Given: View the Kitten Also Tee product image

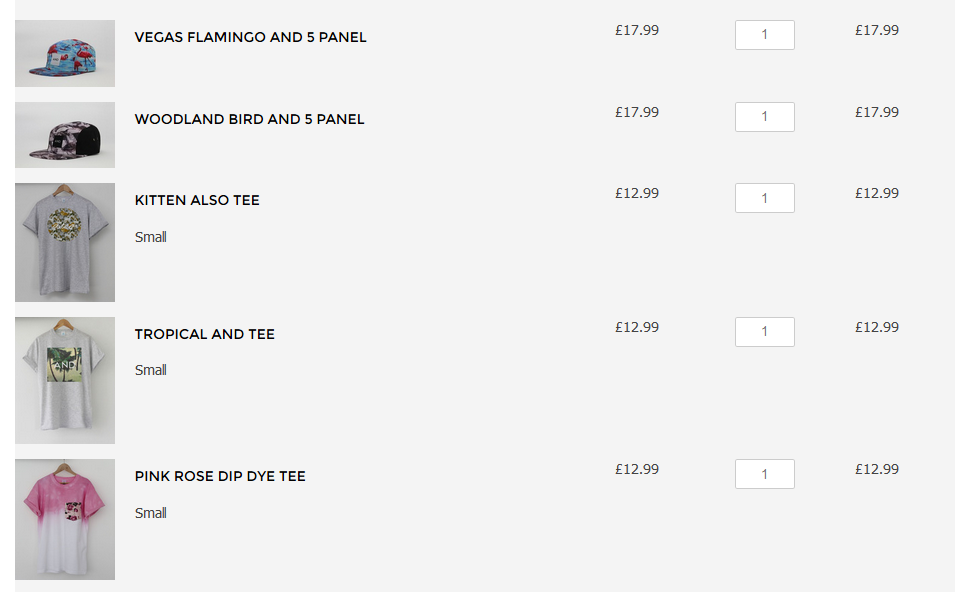Looking at the screenshot, I should (65, 242).
